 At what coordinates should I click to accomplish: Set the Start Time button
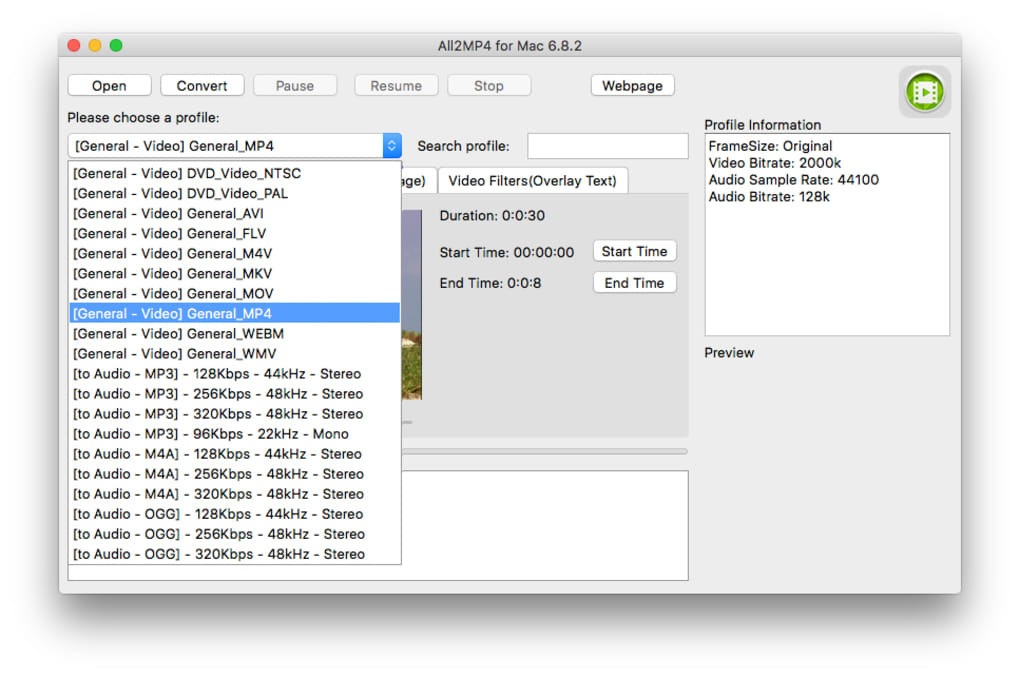pos(634,251)
